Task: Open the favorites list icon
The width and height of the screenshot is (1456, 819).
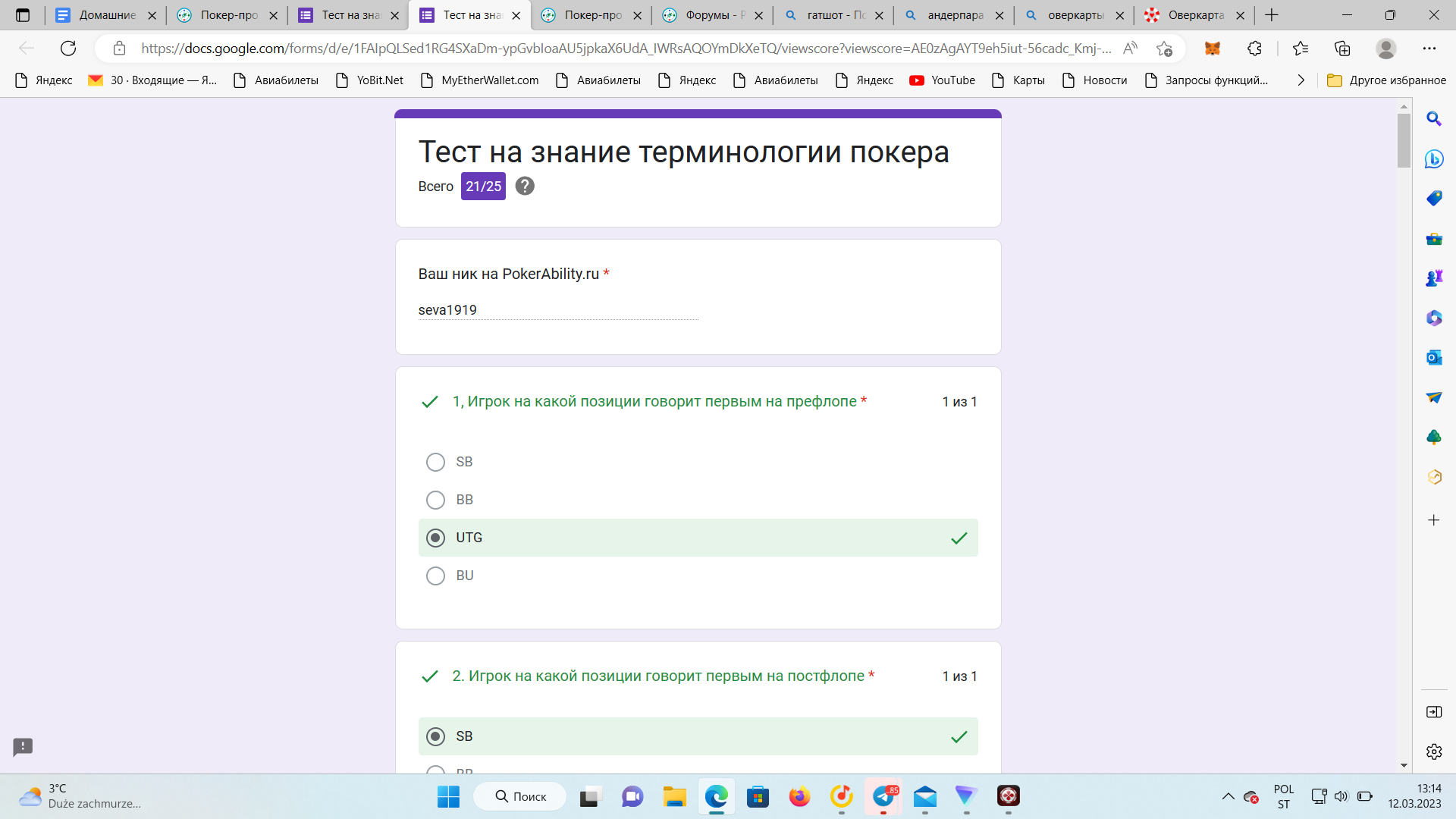Action: pyautogui.click(x=1300, y=49)
